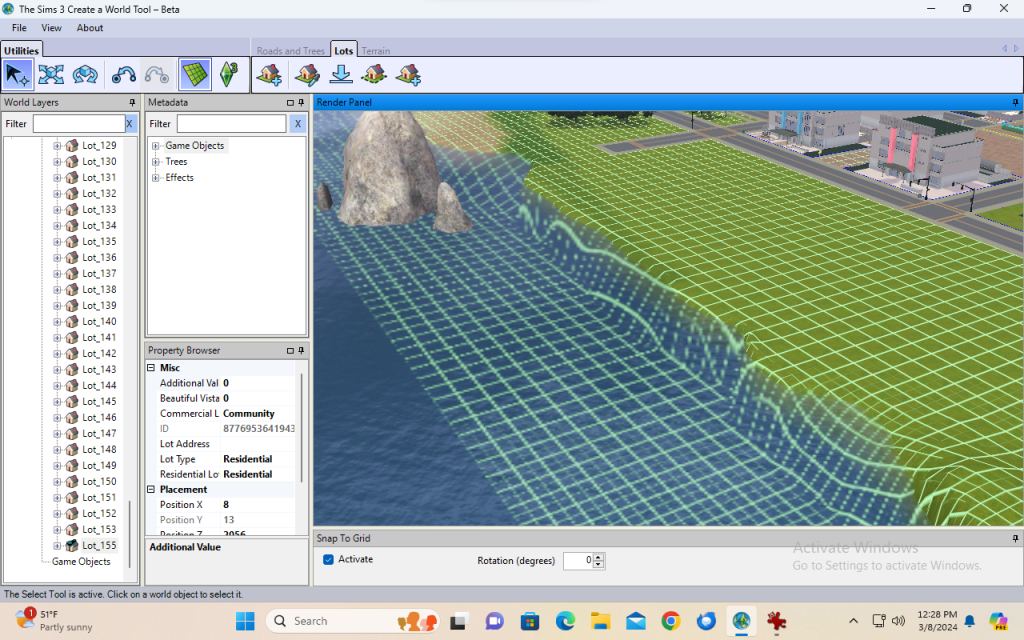Collapse the Misc property section
This screenshot has height=640, width=1024.
click(x=152, y=368)
